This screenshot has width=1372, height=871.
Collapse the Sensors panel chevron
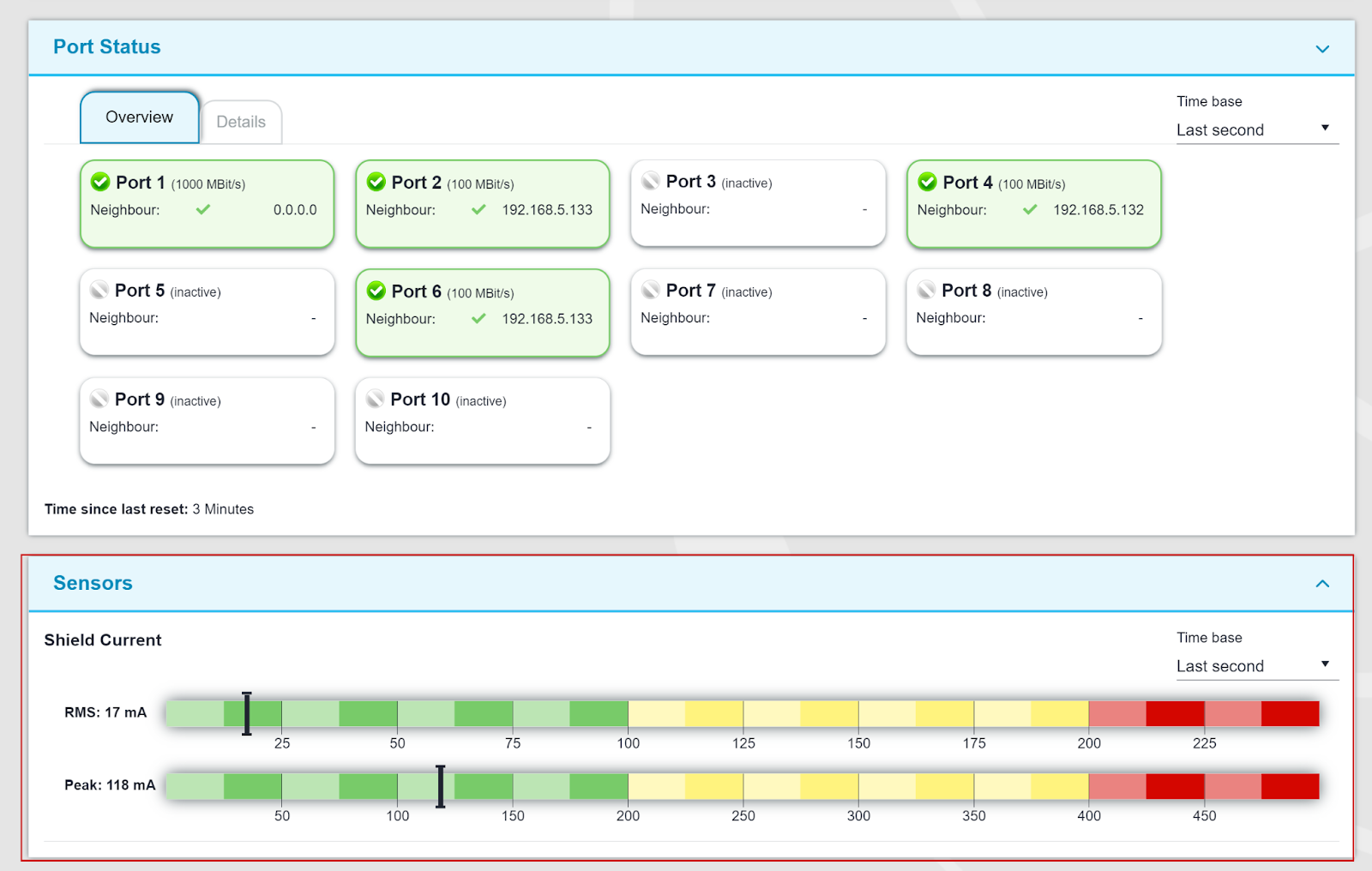click(x=1323, y=584)
